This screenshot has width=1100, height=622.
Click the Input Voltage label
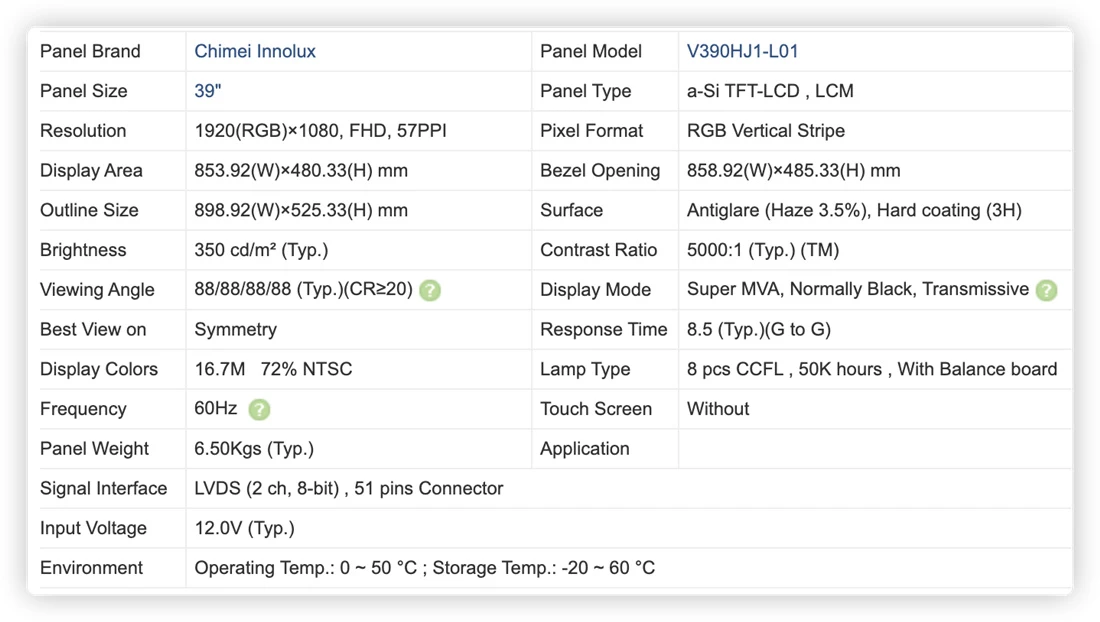pyautogui.click(x=93, y=528)
